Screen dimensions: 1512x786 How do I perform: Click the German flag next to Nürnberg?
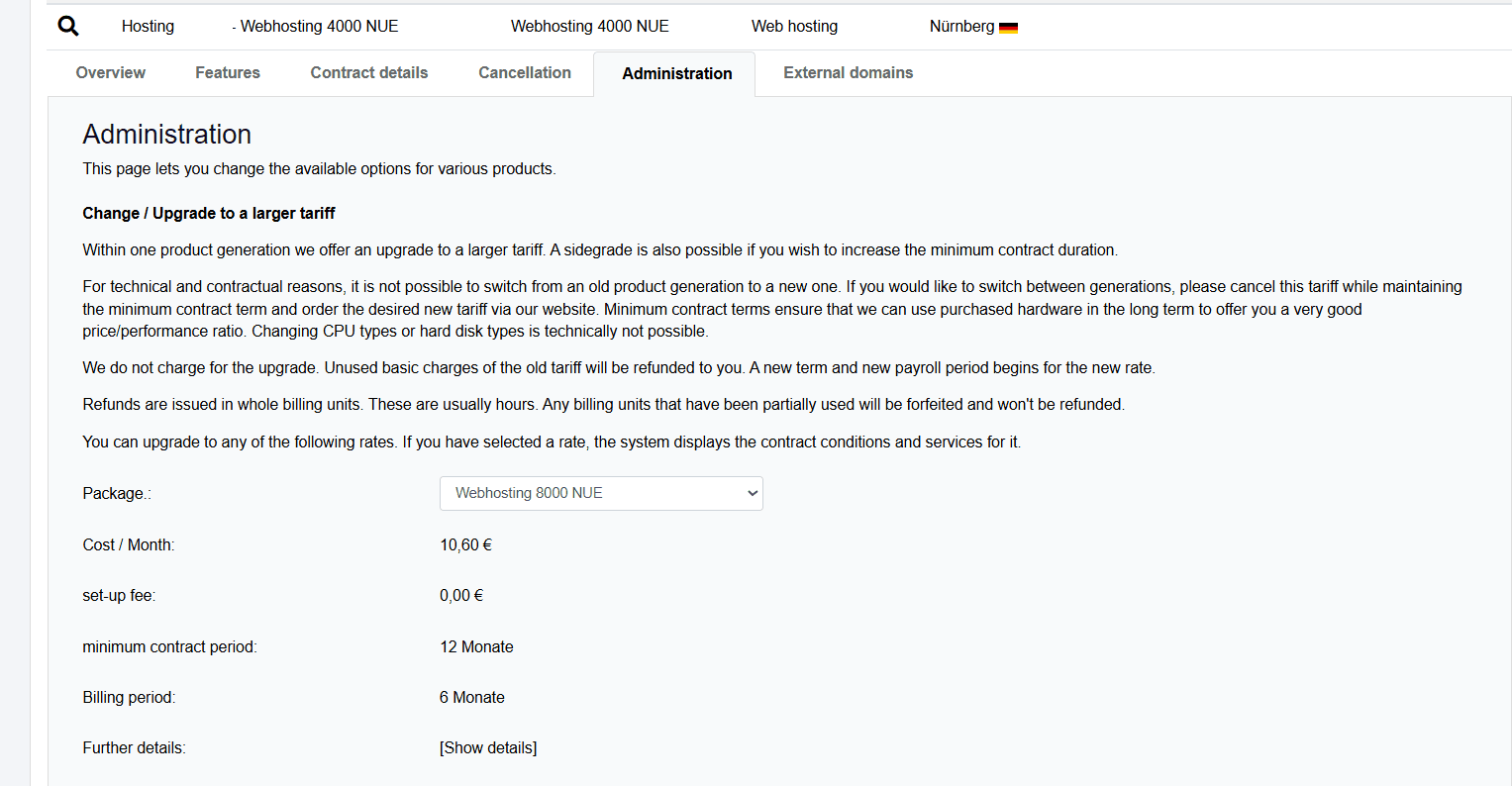(1008, 28)
